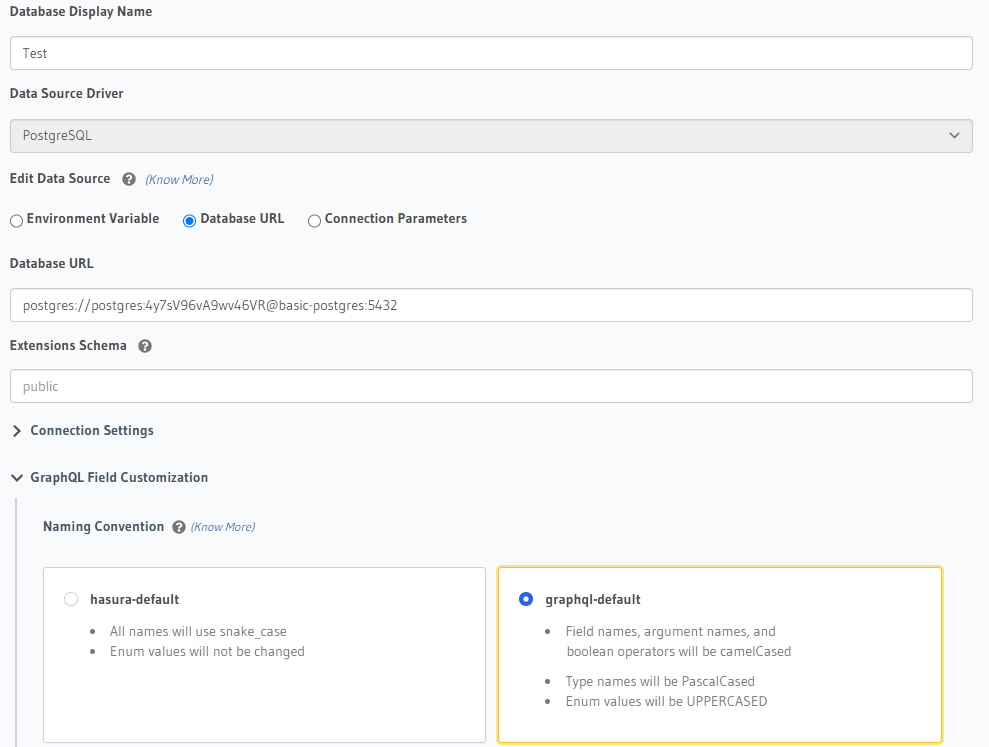Enable the graphql-default naming convention
The width and height of the screenshot is (989, 747).
(526, 599)
